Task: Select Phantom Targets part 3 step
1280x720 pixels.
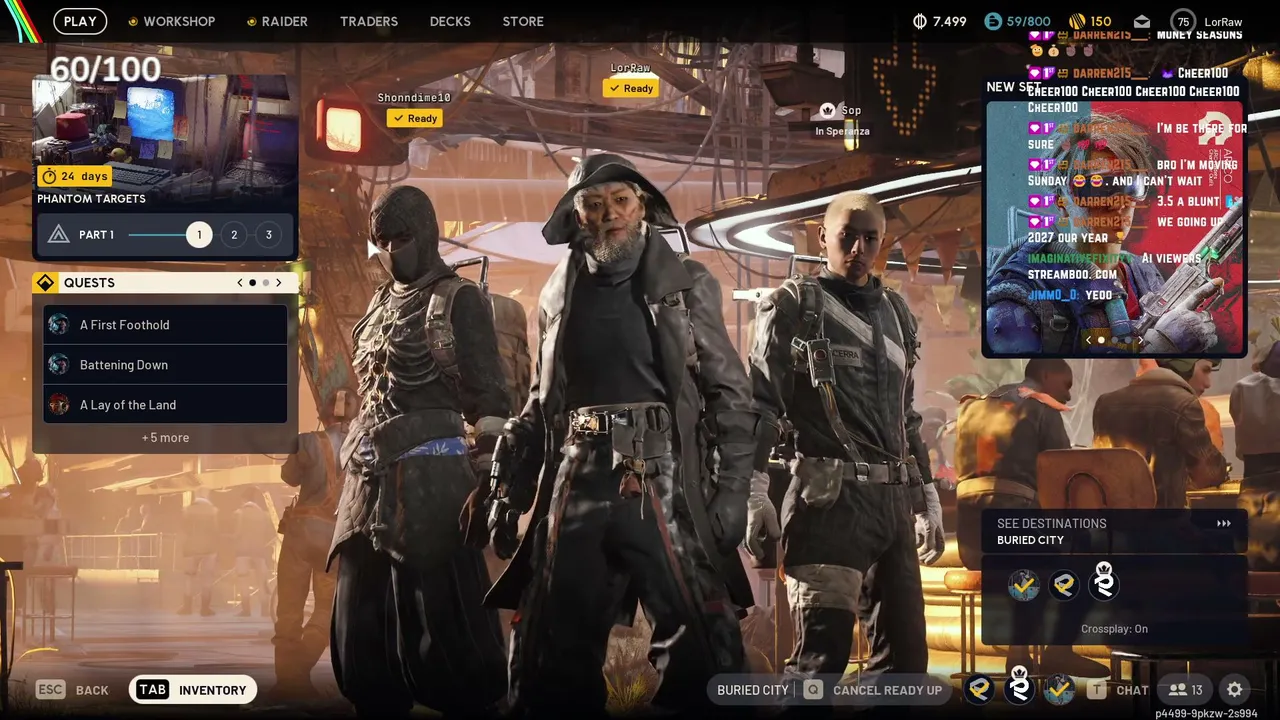Action: click(x=268, y=235)
